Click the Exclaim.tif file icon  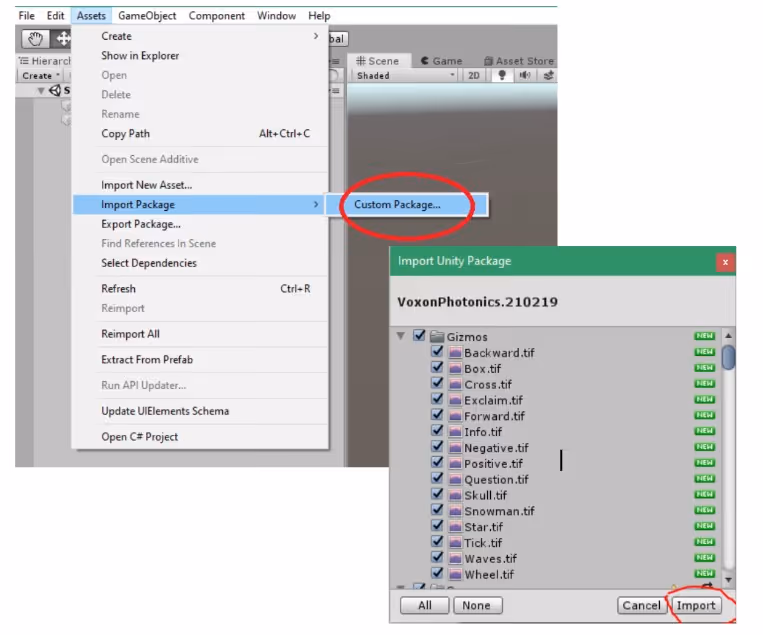click(455, 400)
